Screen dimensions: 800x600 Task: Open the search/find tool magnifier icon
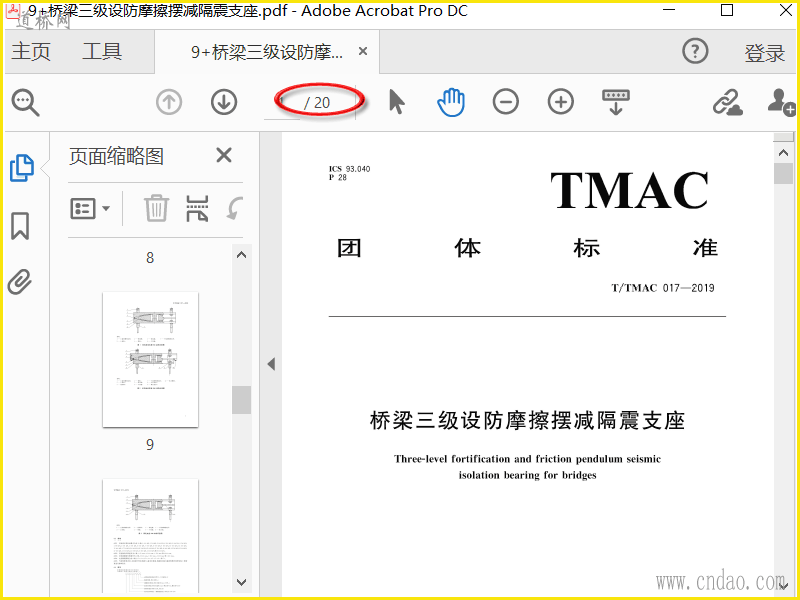[26, 103]
